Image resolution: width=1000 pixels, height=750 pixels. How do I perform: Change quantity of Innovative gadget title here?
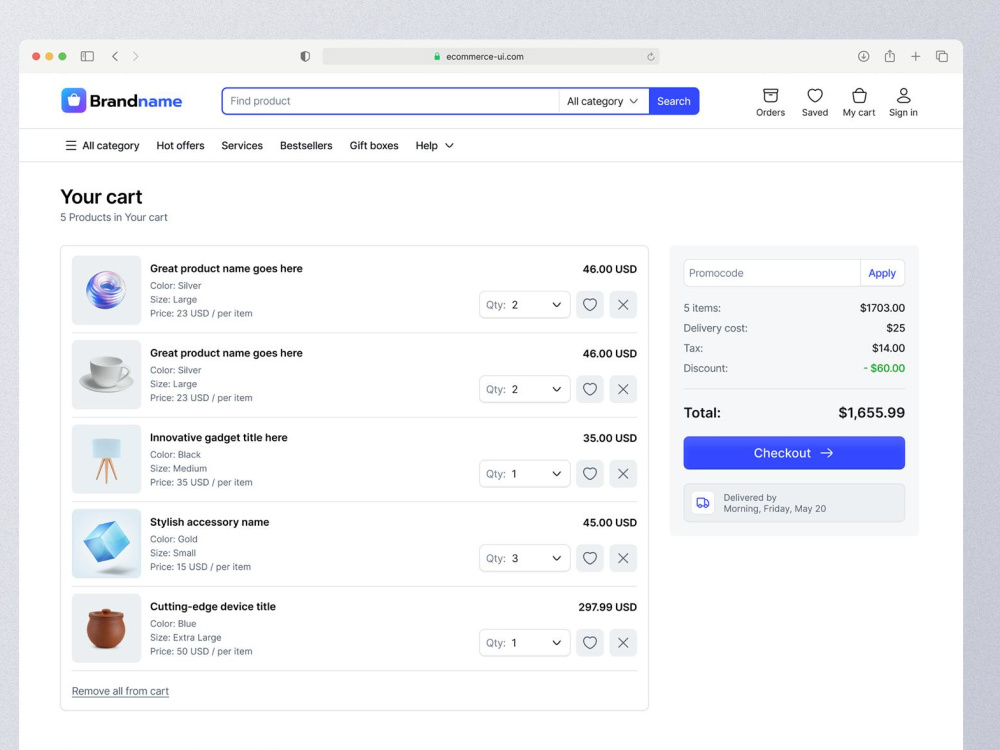point(524,474)
